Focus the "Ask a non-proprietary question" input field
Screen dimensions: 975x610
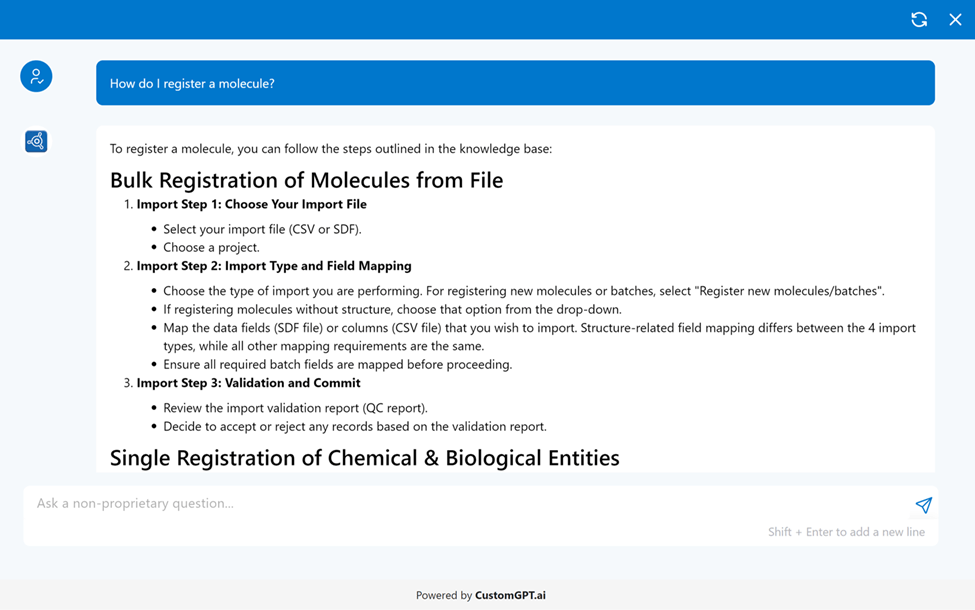coord(460,504)
